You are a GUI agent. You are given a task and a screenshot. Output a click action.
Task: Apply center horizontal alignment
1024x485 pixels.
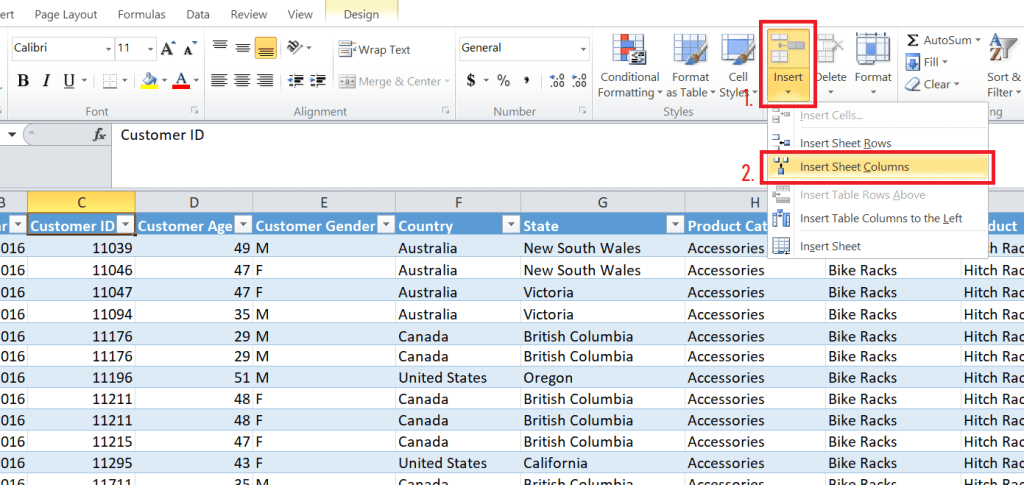pos(242,81)
